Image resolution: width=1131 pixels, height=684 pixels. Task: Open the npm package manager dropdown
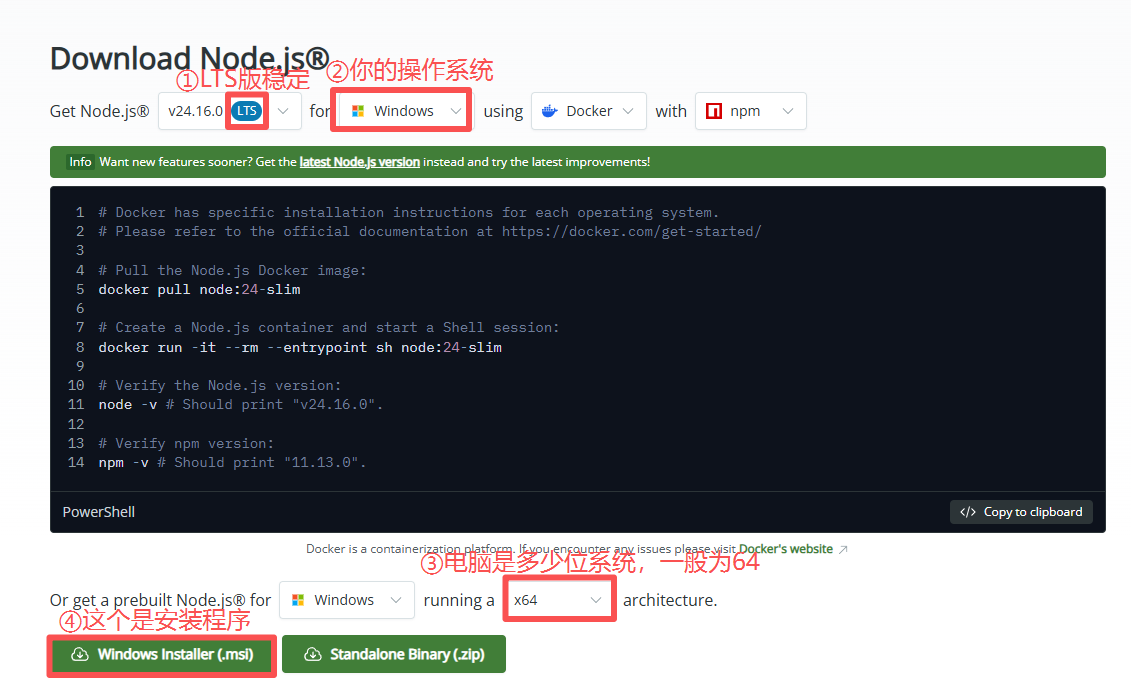pyautogui.click(x=750, y=111)
